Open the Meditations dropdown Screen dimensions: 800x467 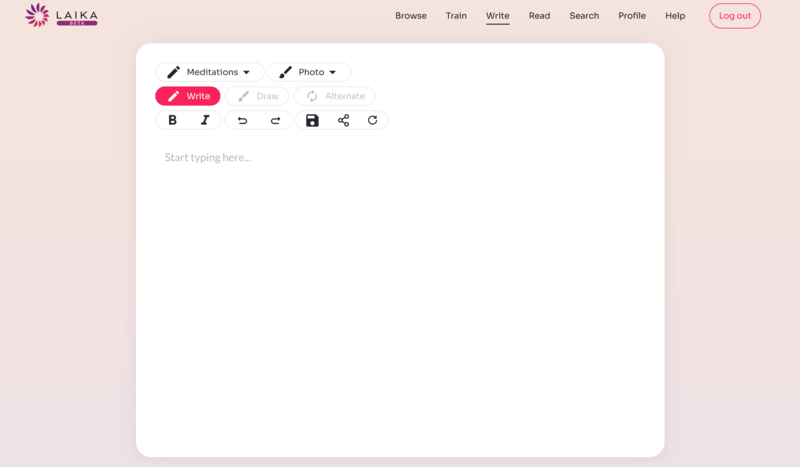(210, 72)
